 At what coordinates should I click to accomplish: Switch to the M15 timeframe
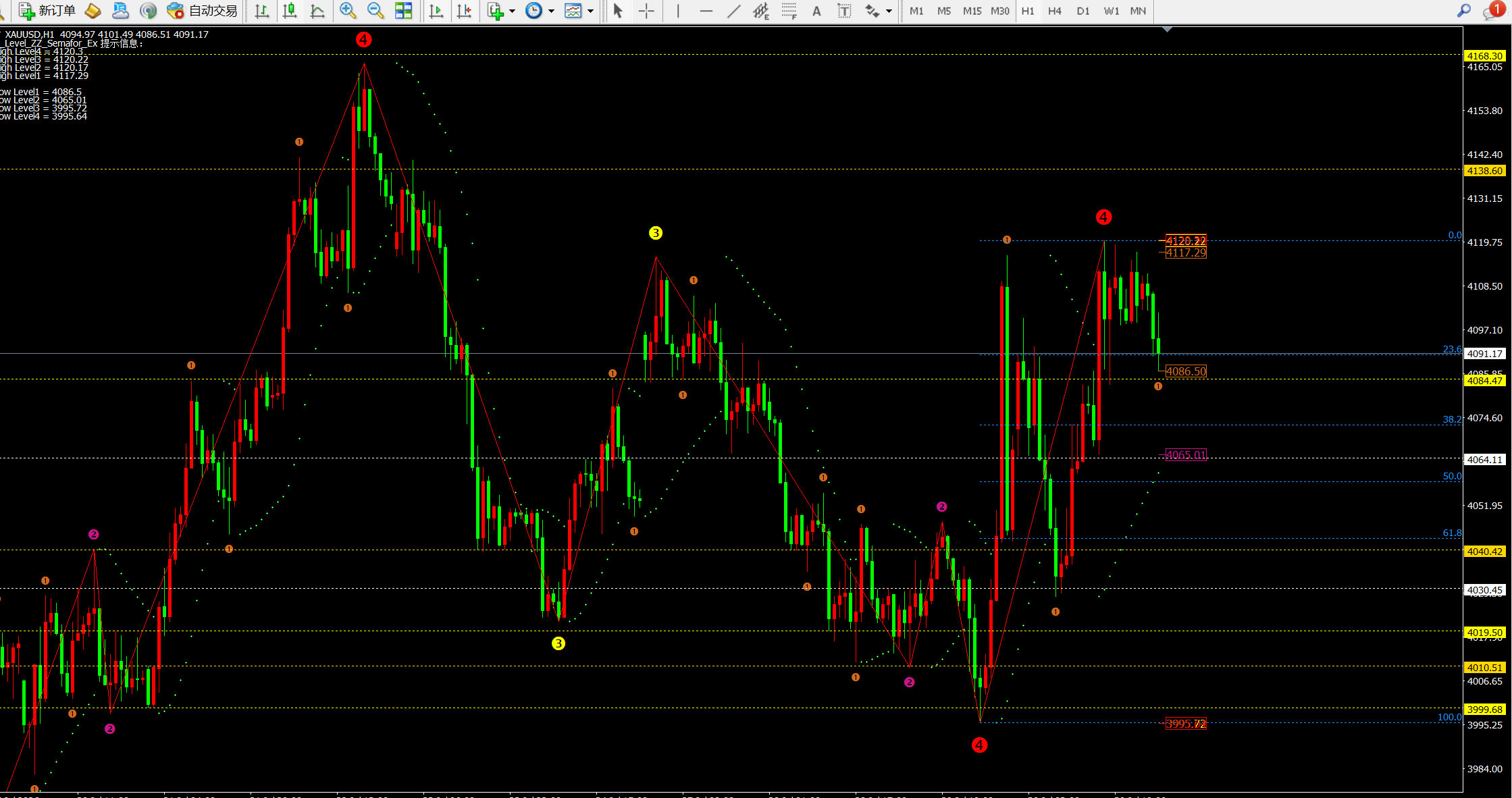point(972,11)
